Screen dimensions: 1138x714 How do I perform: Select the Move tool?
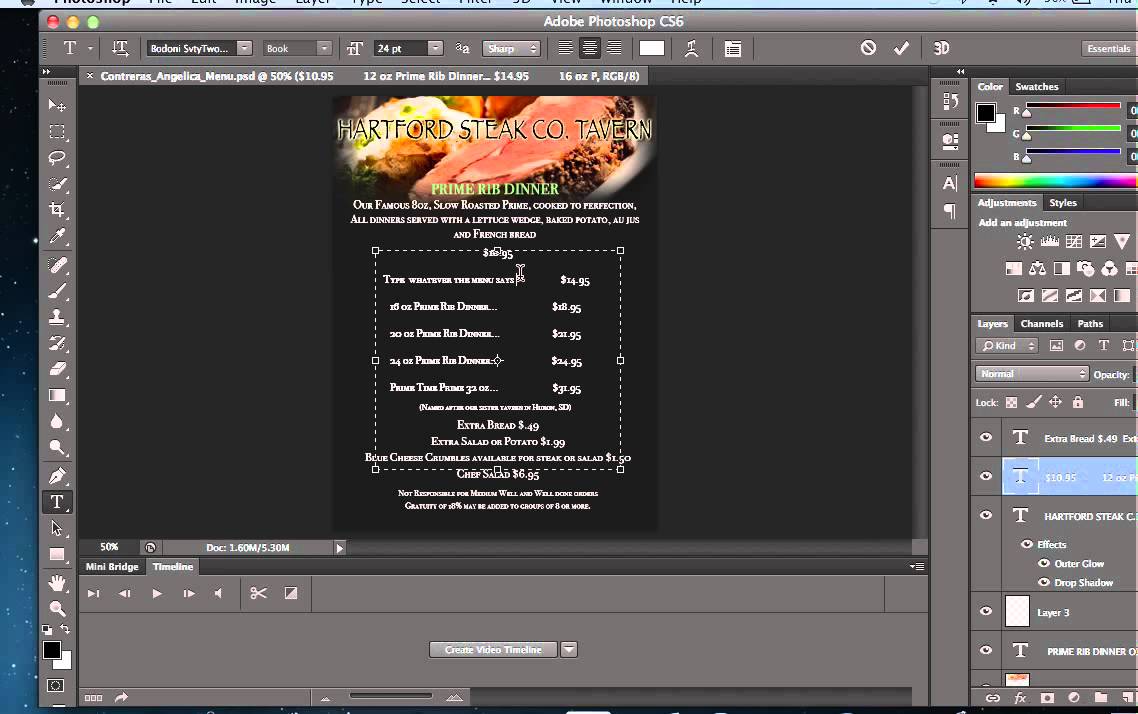(57, 106)
